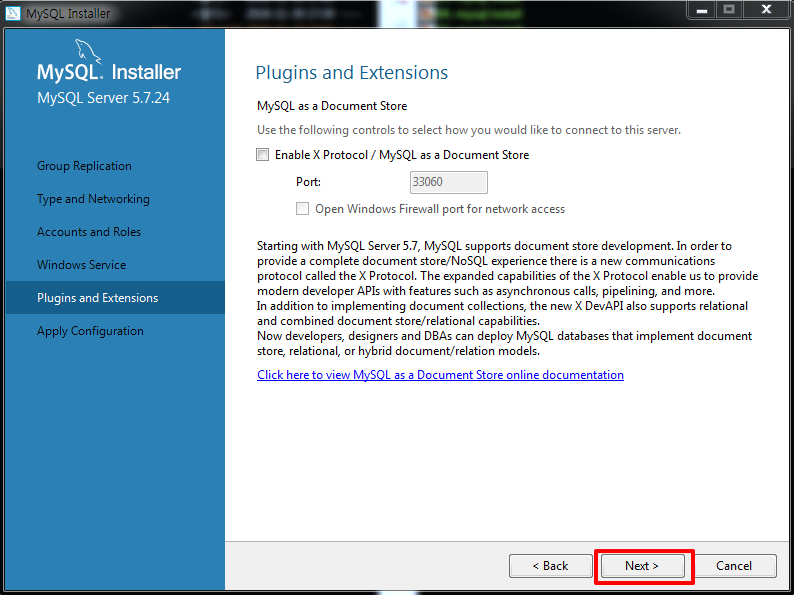This screenshot has width=794, height=595.
Task: Close the MySQL Installer window
Action: tap(766, 10)
